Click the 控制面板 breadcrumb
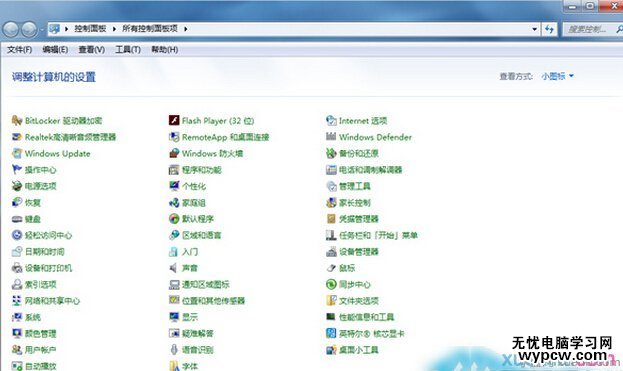 click(90, 29)
